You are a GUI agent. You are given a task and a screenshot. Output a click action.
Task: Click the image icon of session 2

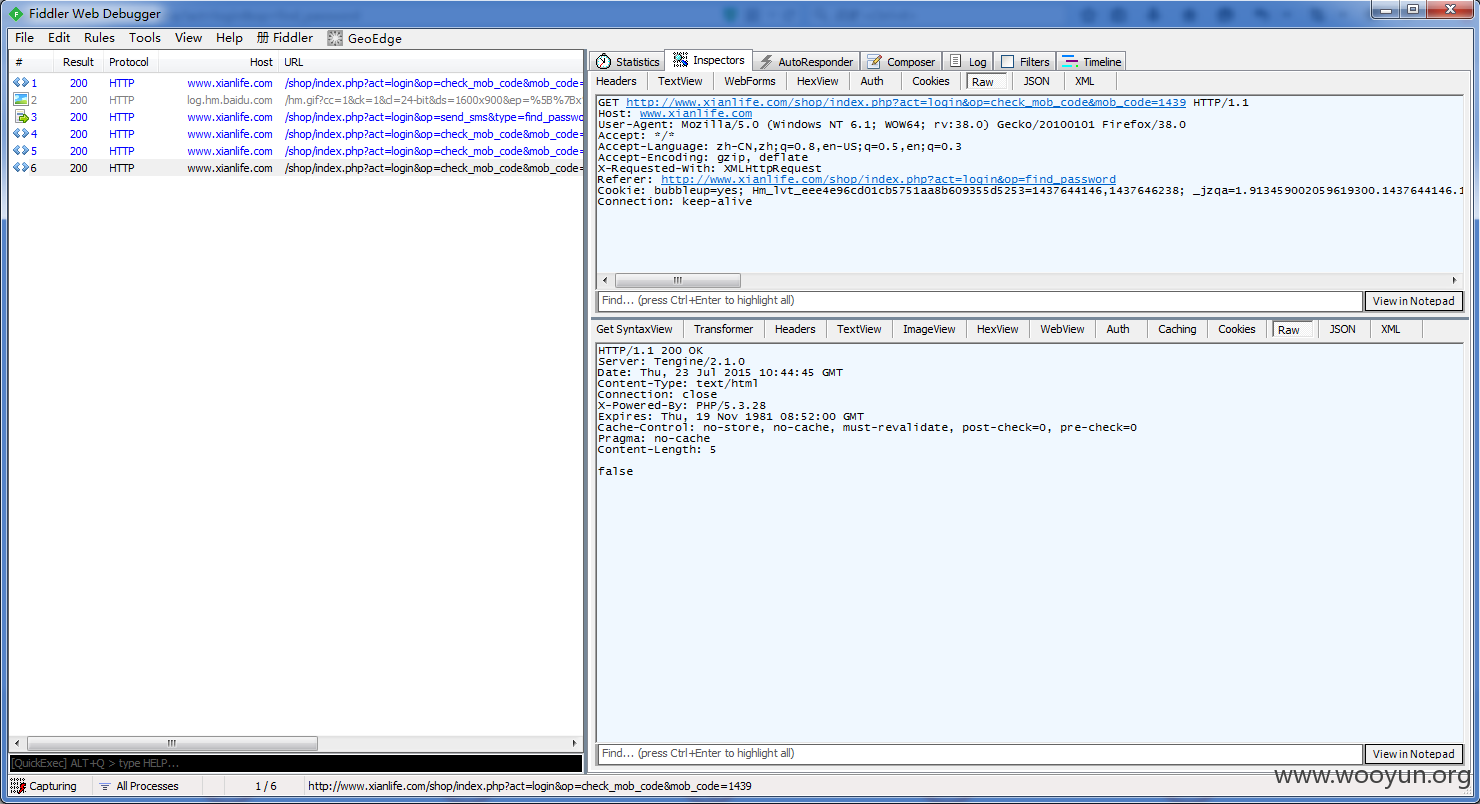coord(20,100)
